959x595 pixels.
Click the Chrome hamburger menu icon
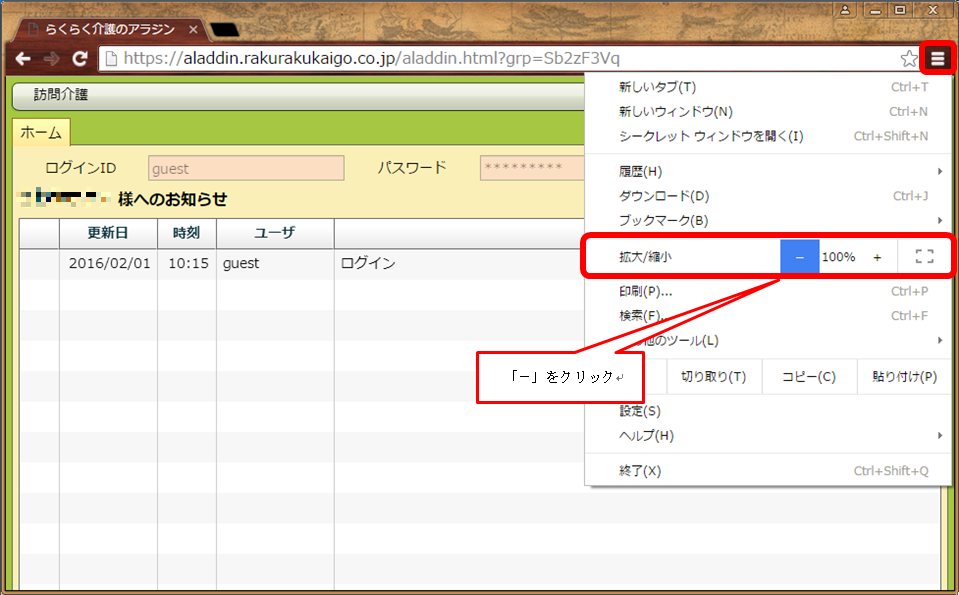(x=937, y=58)
